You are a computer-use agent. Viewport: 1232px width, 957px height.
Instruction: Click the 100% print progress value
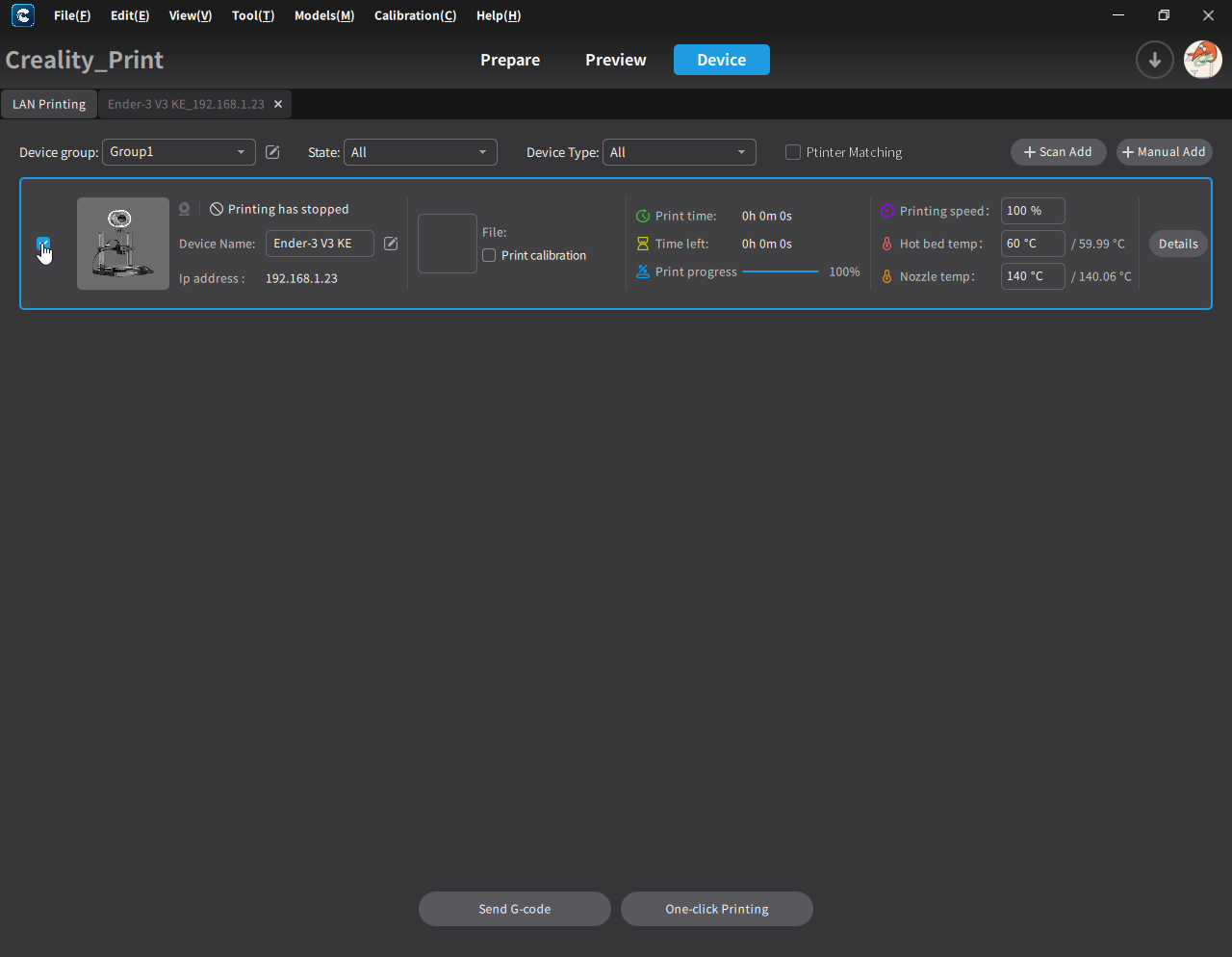[844, 272]
